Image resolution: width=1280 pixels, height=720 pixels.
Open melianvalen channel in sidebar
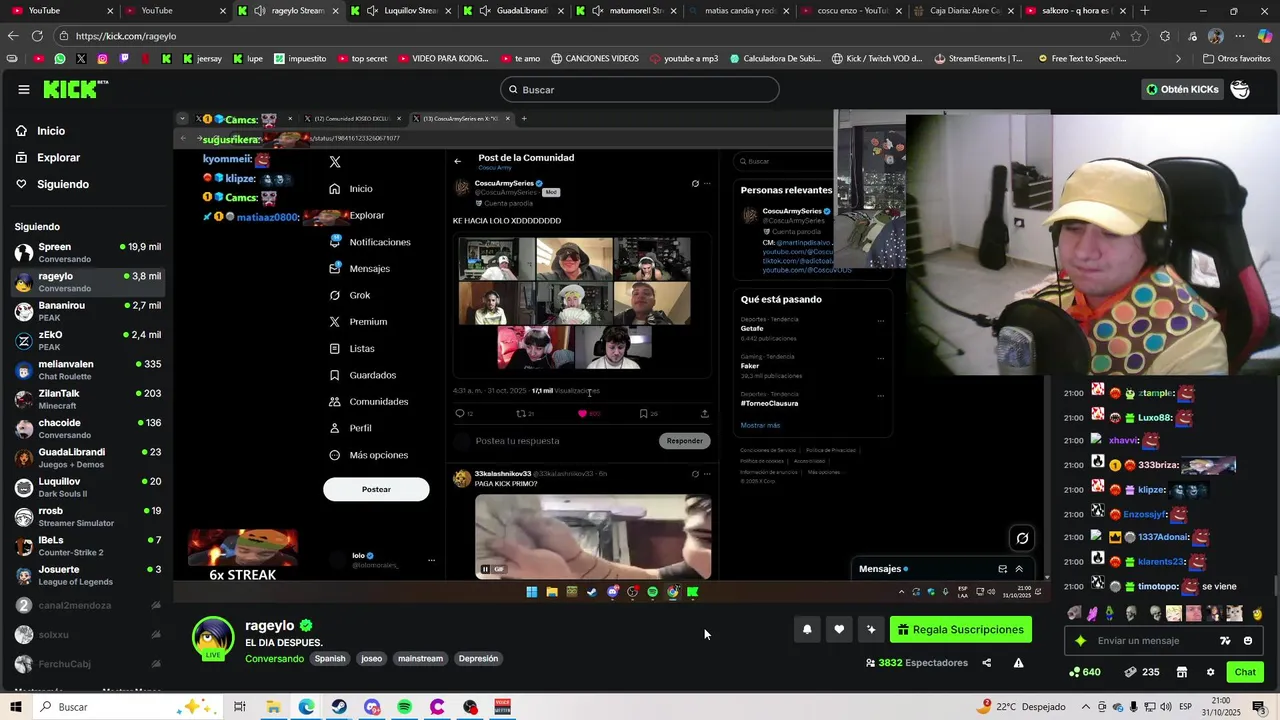[x=88, y=370]
